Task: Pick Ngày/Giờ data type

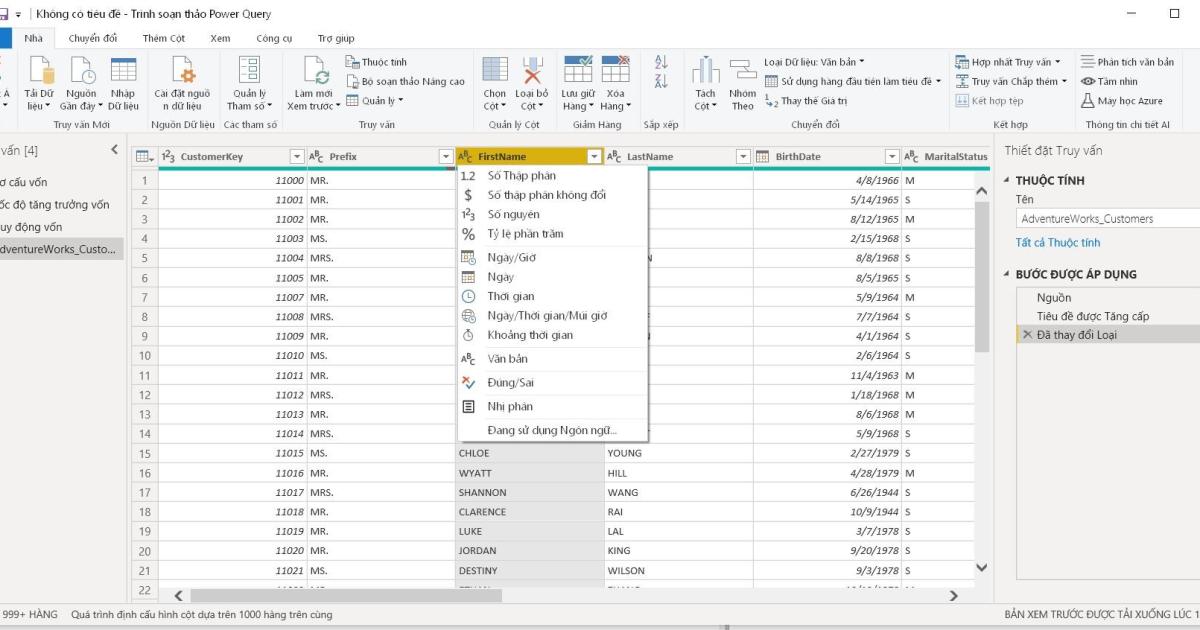Action: pyautogui.click(x=512, y=258)
